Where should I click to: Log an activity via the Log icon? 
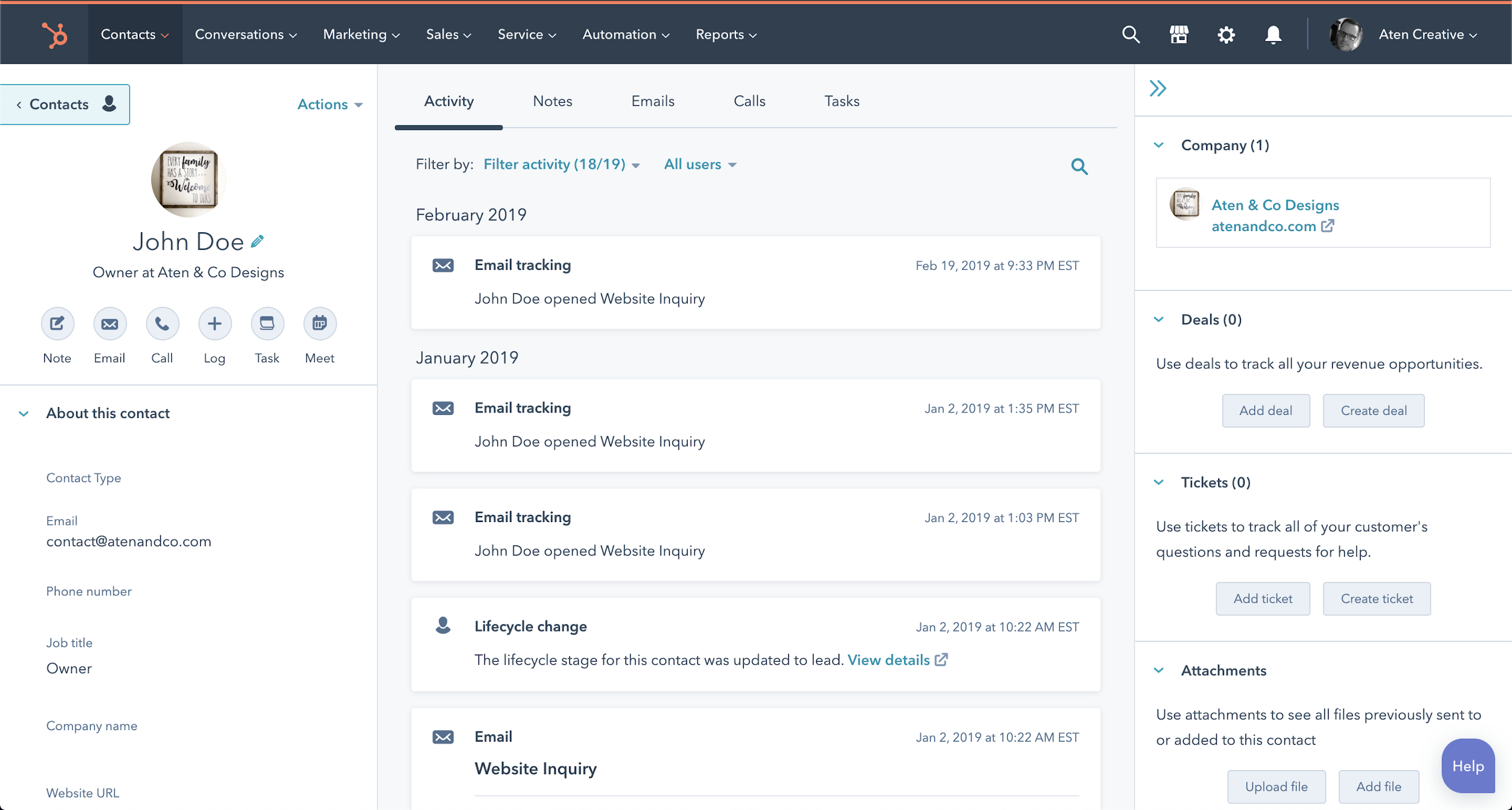click(x=215, y=323)
